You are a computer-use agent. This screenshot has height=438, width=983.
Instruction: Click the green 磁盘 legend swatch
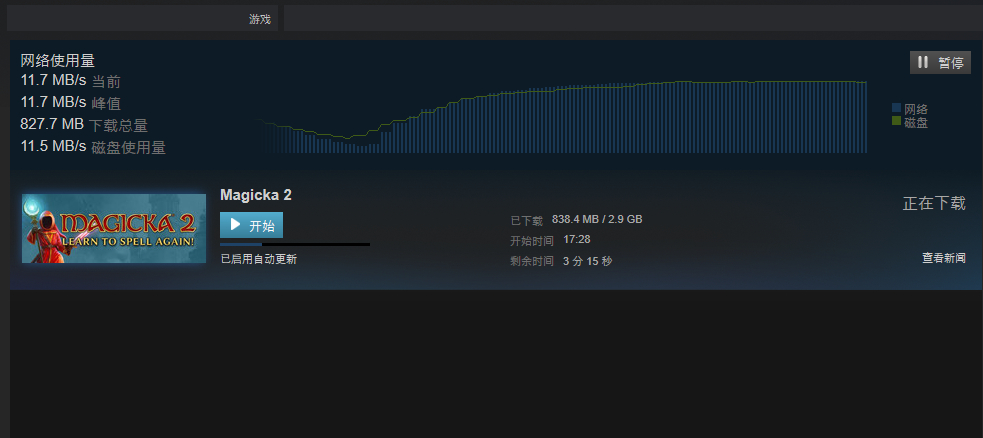tap(896, 120)
